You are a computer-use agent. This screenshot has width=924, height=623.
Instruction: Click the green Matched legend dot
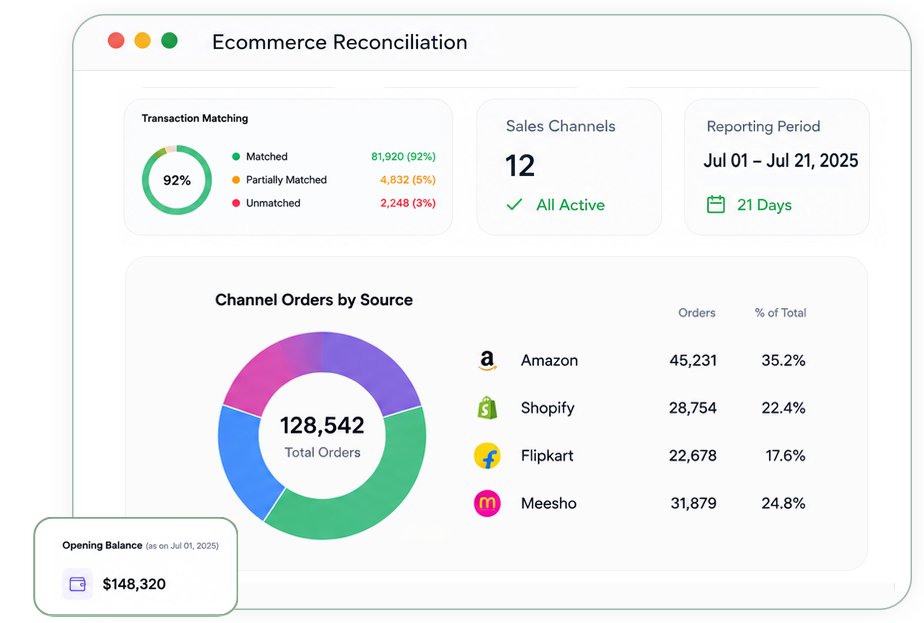pyautogui.click(x=236, y=156)
